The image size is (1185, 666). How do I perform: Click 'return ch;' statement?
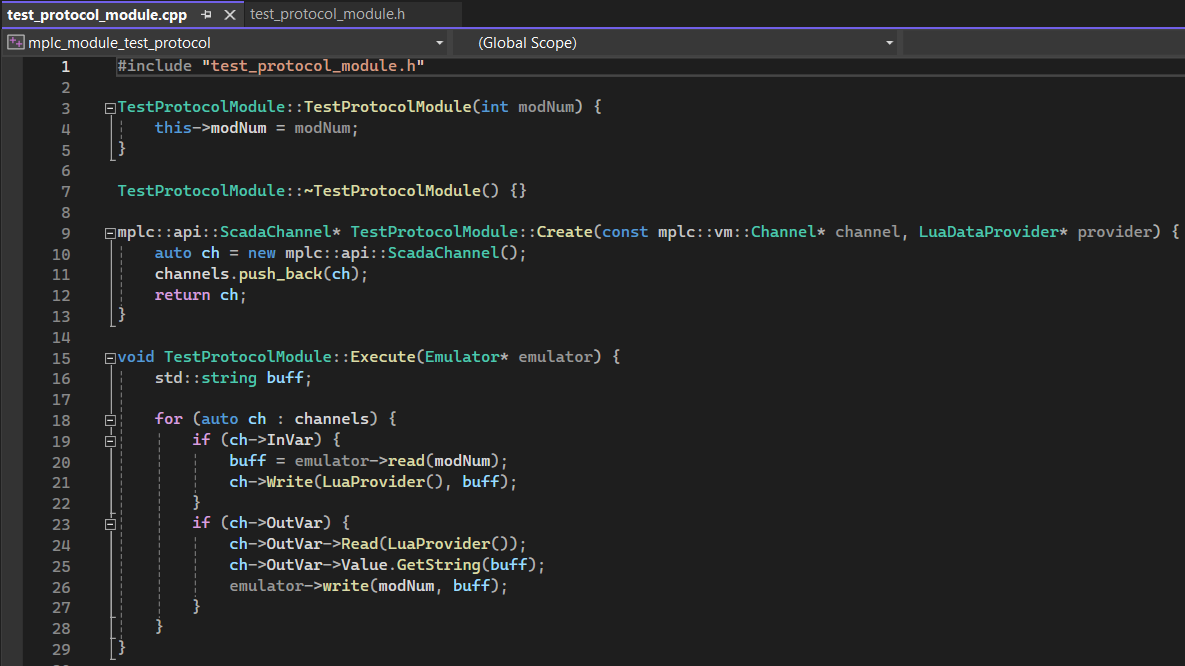[200, 295]
